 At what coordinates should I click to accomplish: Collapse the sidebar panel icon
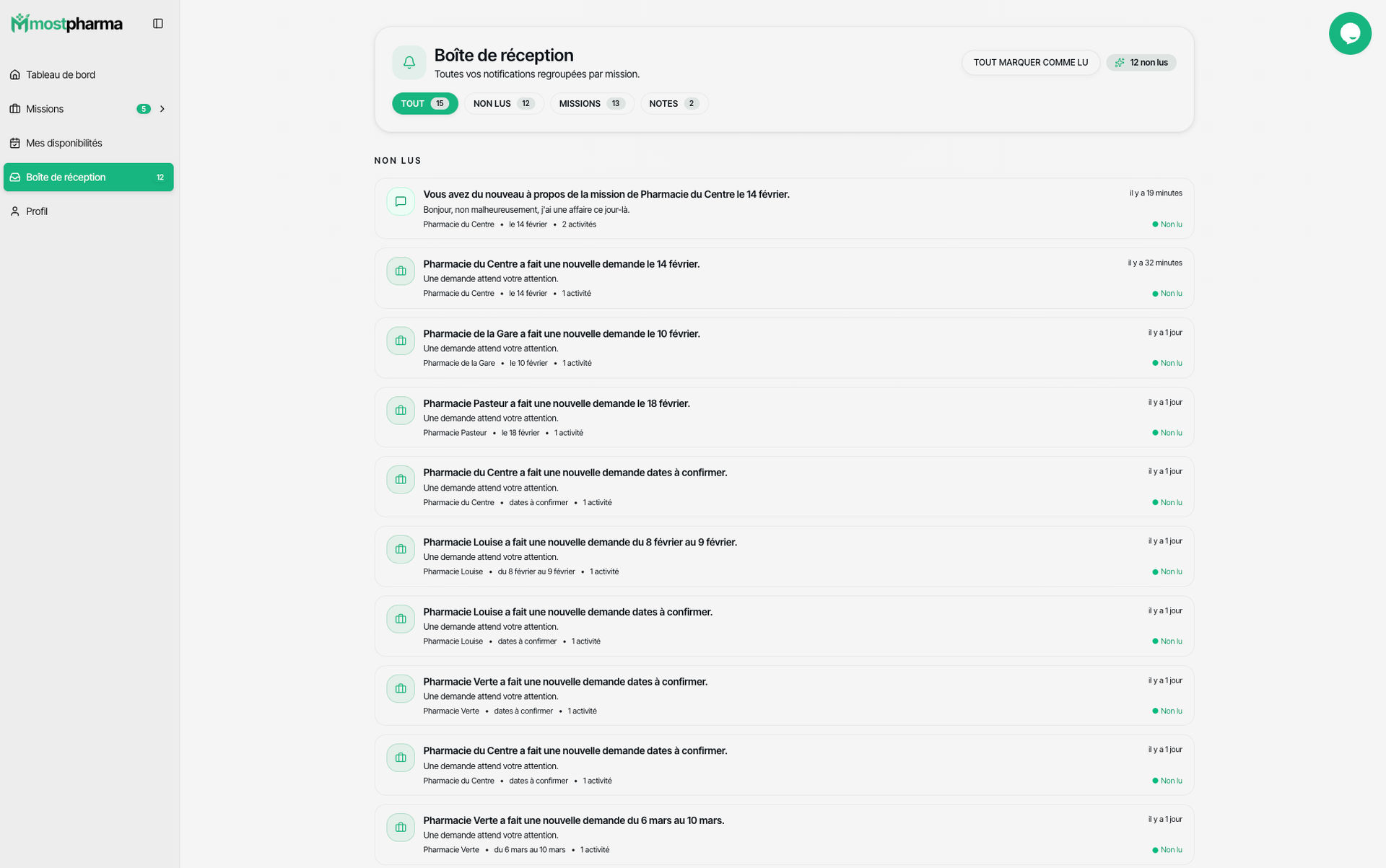(x=158, y=24)
